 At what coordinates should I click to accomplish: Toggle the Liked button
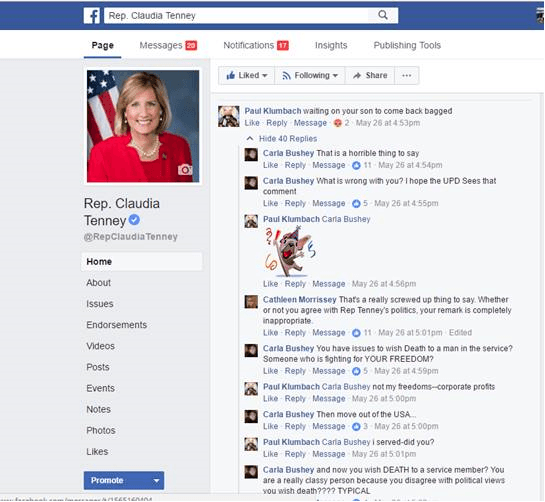246,75
